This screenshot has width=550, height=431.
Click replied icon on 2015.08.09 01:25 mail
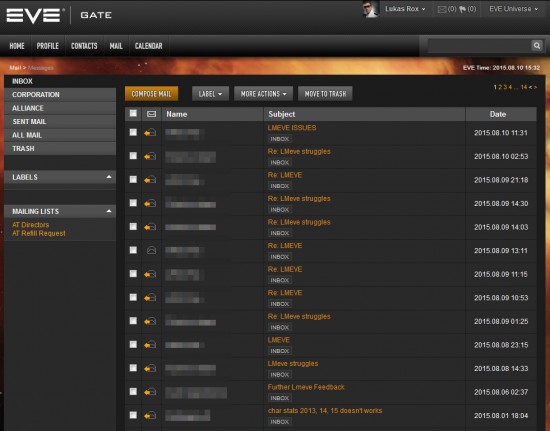150,321
